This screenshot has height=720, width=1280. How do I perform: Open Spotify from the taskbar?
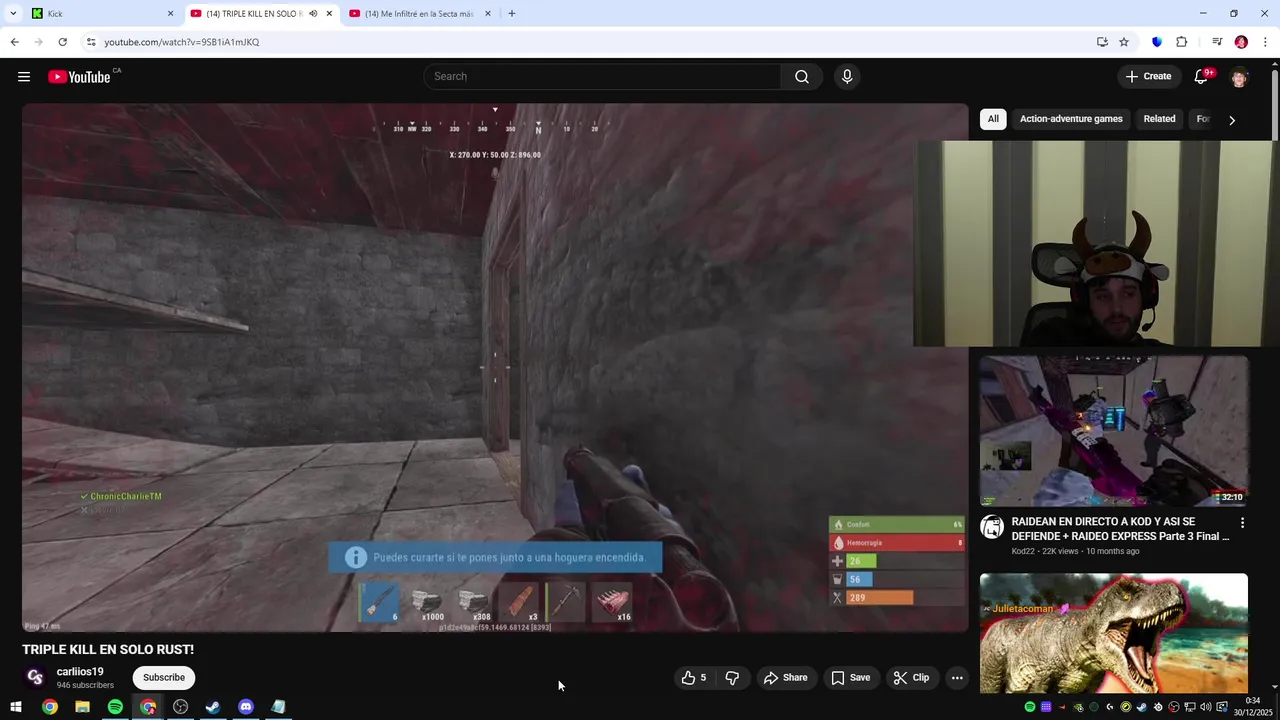(115, 707)
